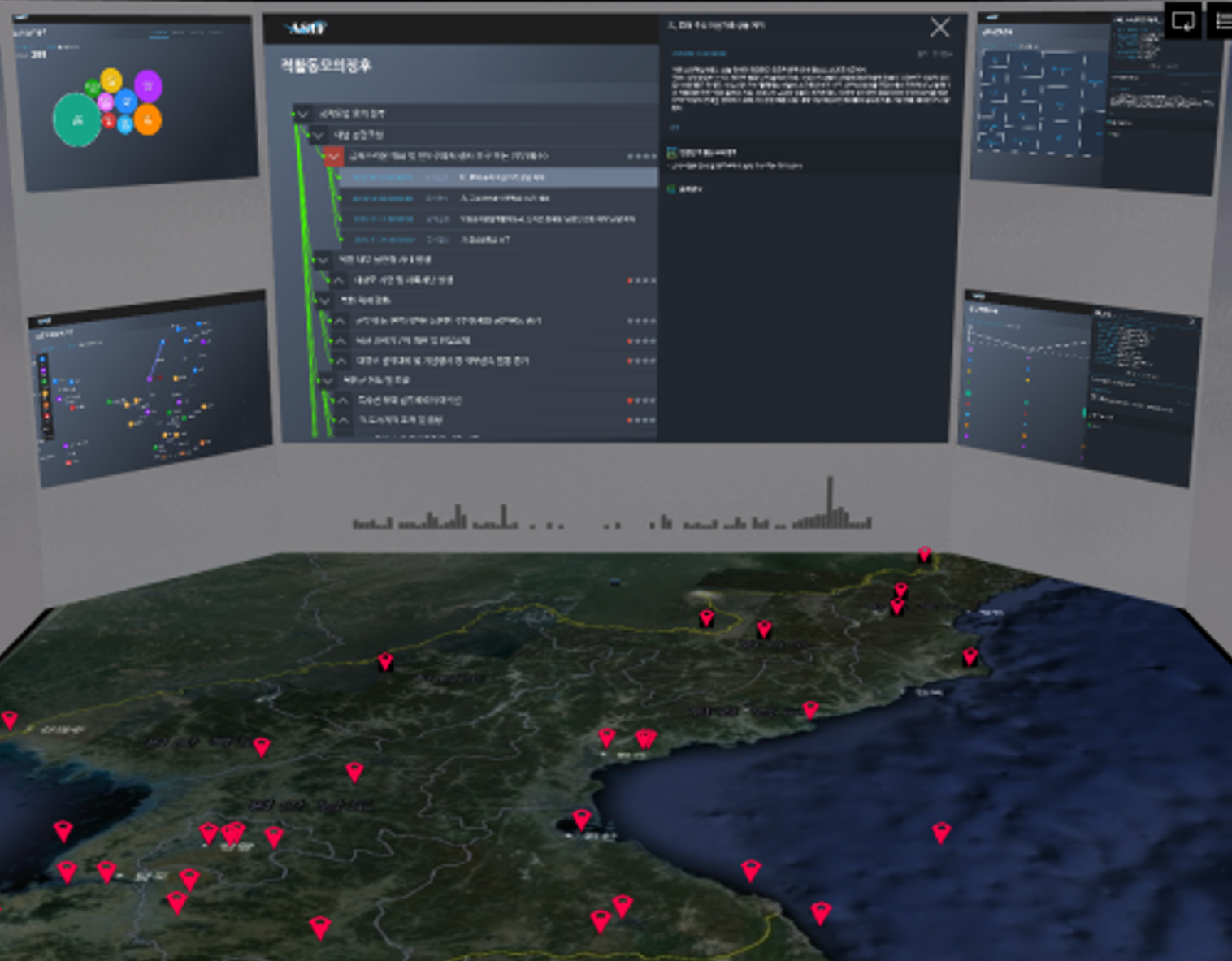Click the green checkbox item in detail panel
1232x961 pixels.
coord(672,153)
